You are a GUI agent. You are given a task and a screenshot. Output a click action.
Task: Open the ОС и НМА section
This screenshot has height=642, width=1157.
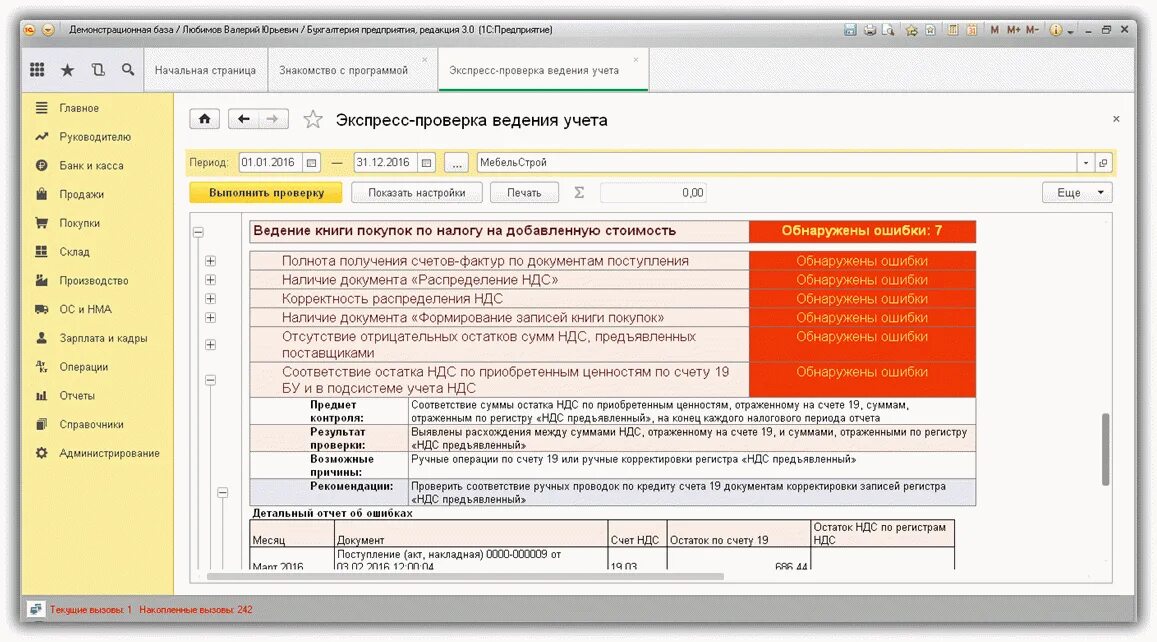pyautogui.click(x=85, y=309)
